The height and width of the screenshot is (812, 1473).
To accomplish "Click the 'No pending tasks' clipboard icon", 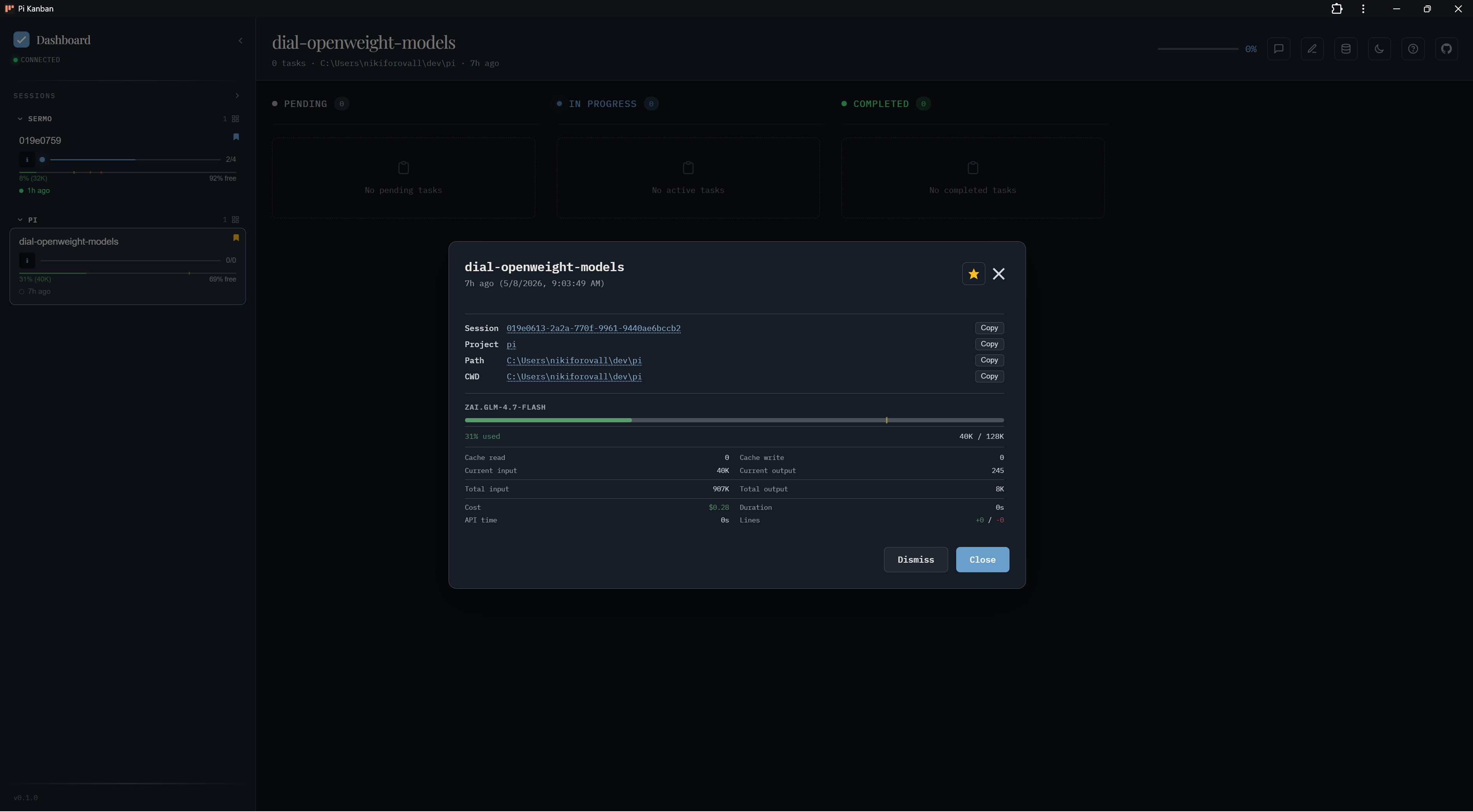I will click(403, 168).
